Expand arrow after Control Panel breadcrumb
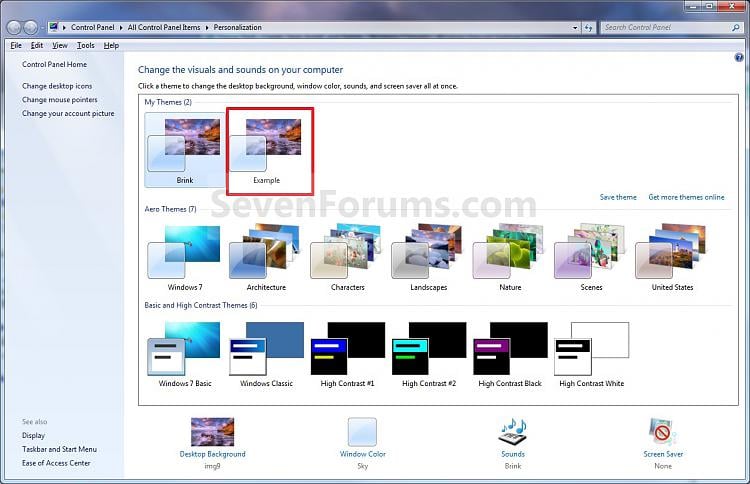Image resolution: width=750 pixels, height=484 pixels. point(121,28)
